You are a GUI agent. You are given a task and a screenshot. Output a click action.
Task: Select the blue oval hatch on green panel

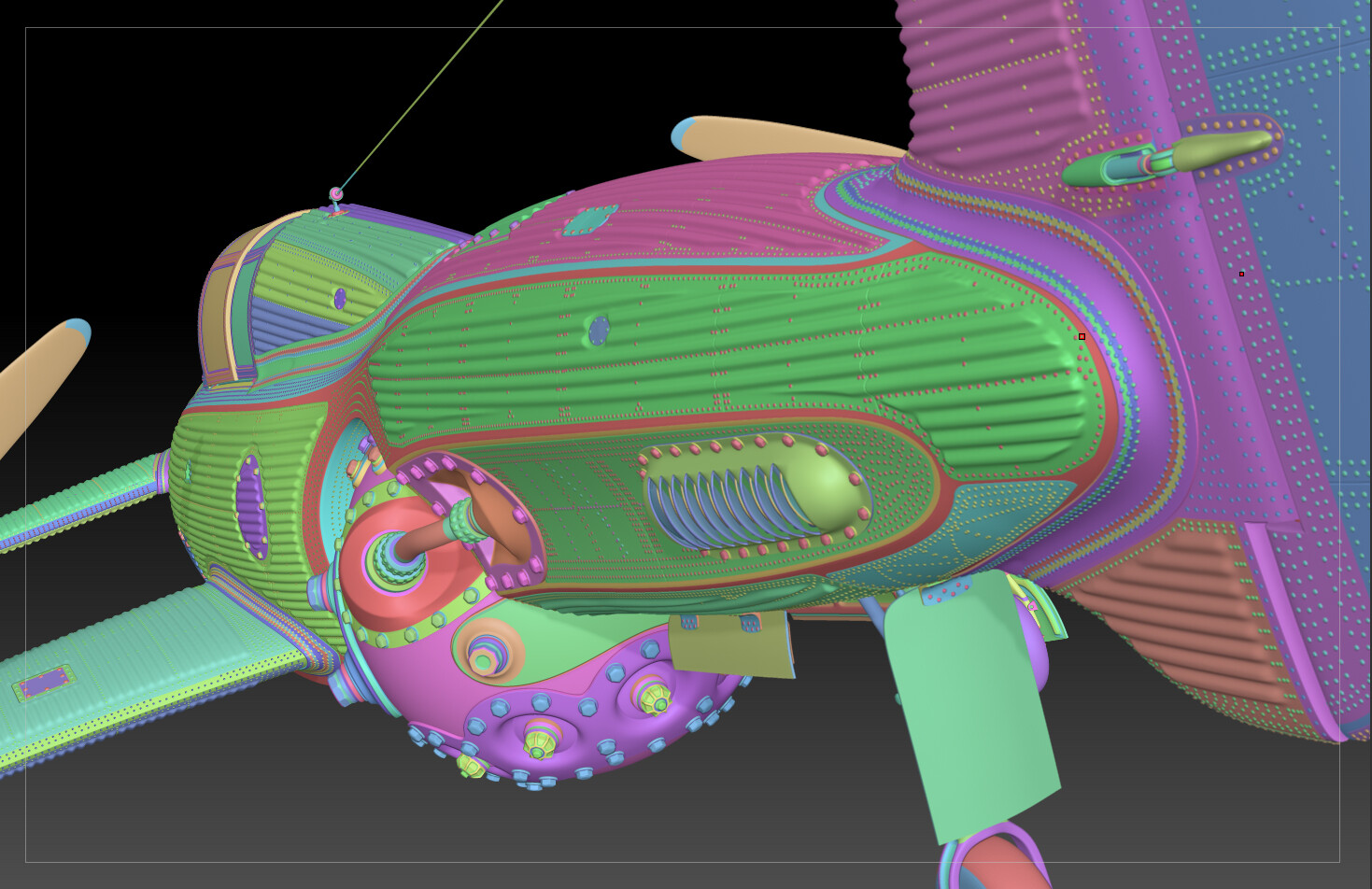pos(598,329)
